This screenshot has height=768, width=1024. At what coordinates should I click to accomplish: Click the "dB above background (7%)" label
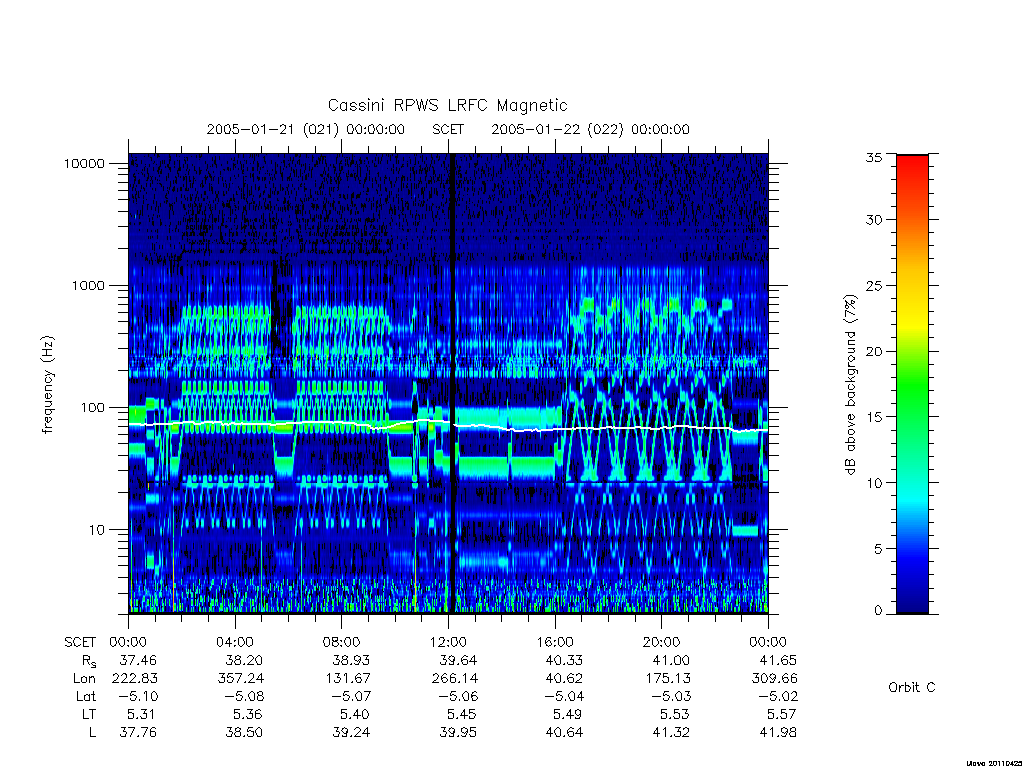850,385
